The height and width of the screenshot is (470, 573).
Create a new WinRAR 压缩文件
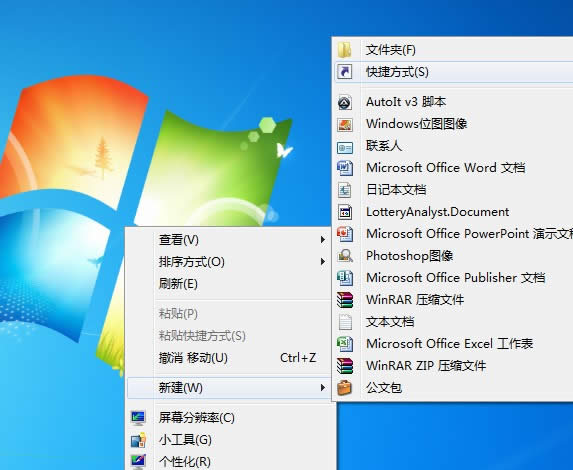(454, 300)
